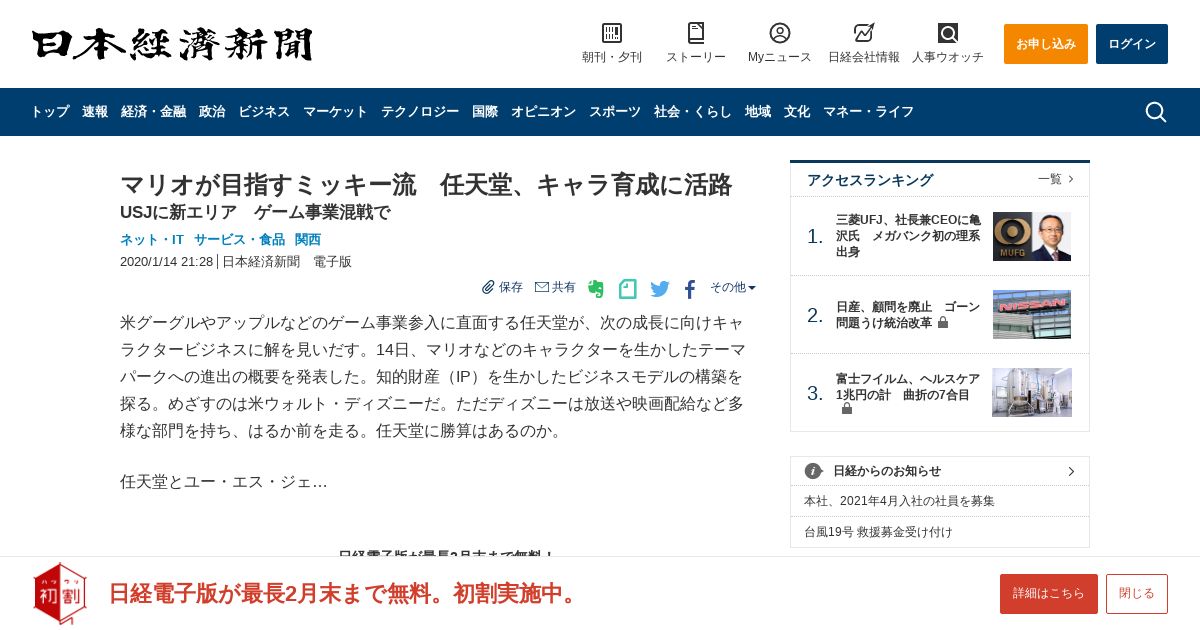
Task: Dismiss banner with 閉じる button
Action: (x=1137, y=594)
